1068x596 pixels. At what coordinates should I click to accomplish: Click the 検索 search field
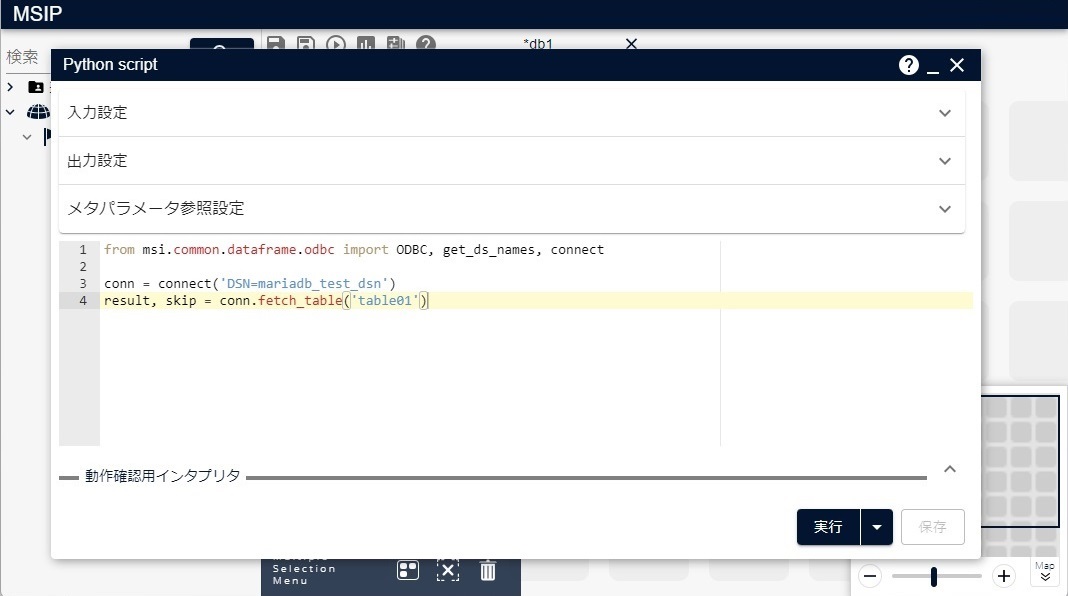[26, 57]
